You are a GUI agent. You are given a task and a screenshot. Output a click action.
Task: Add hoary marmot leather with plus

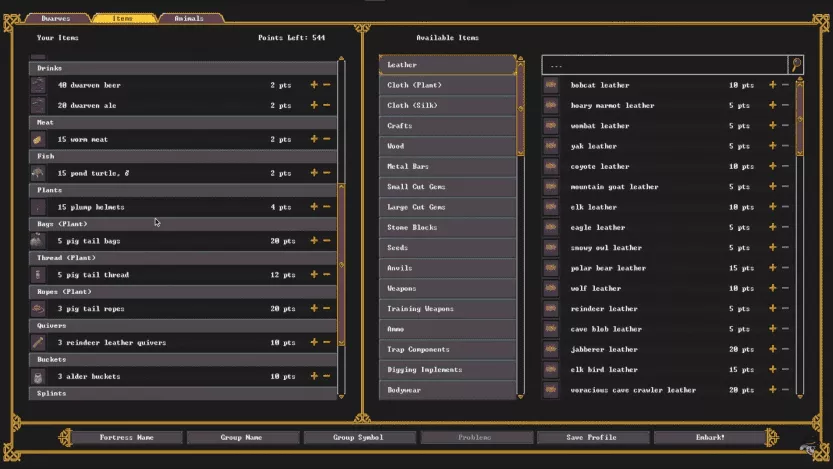coord(772,105)
